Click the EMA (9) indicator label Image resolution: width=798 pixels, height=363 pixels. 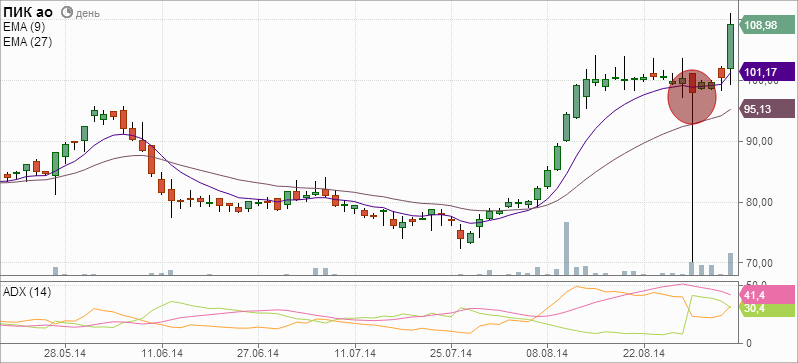(23, 27)
